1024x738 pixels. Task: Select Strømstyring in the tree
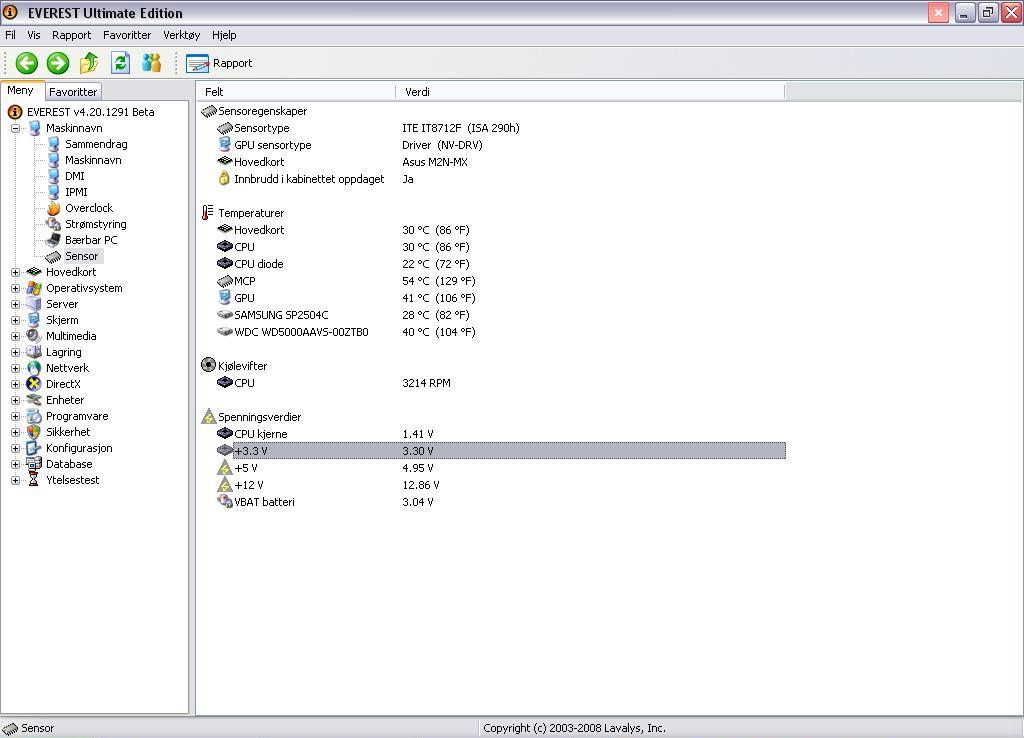[96, 224]
